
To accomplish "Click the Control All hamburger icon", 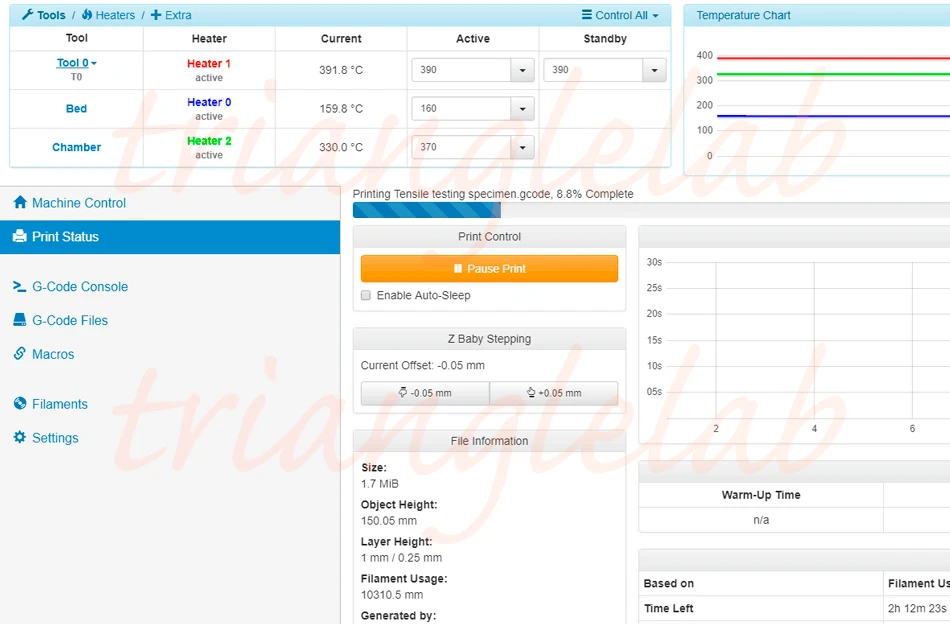I will (586, 15).
